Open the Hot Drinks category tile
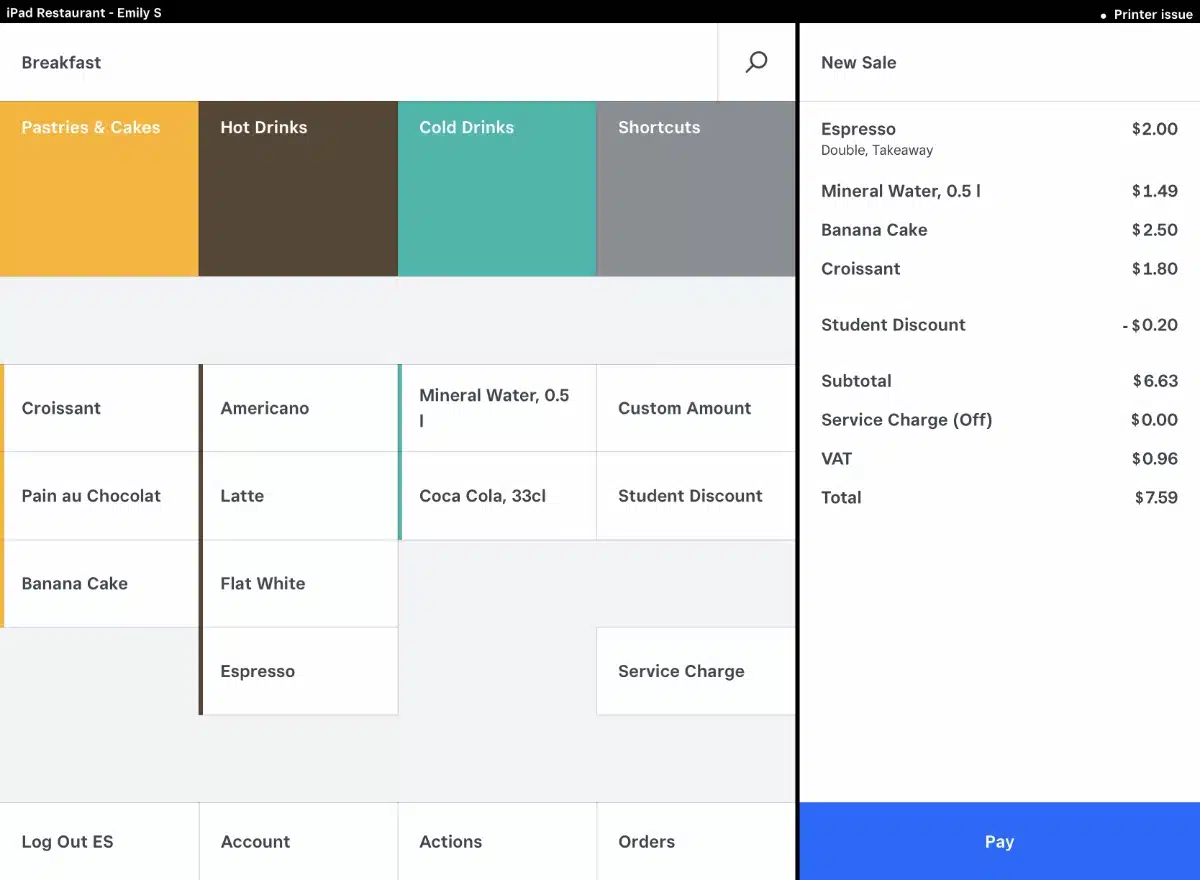 [x=298, y=188]
